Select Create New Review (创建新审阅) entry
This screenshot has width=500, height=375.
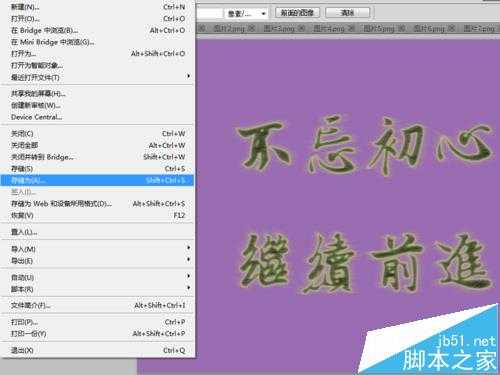(x=97, y=105)
